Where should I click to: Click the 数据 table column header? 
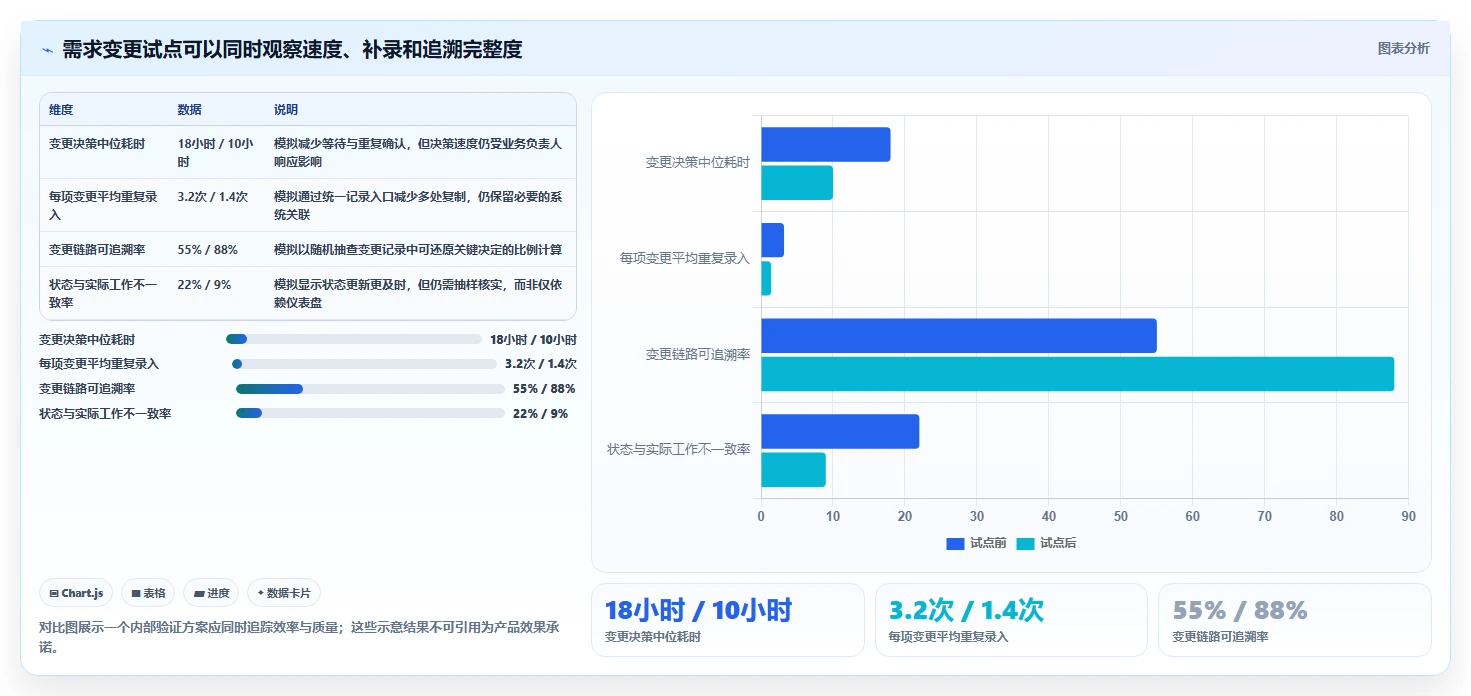tap(190, 110)
